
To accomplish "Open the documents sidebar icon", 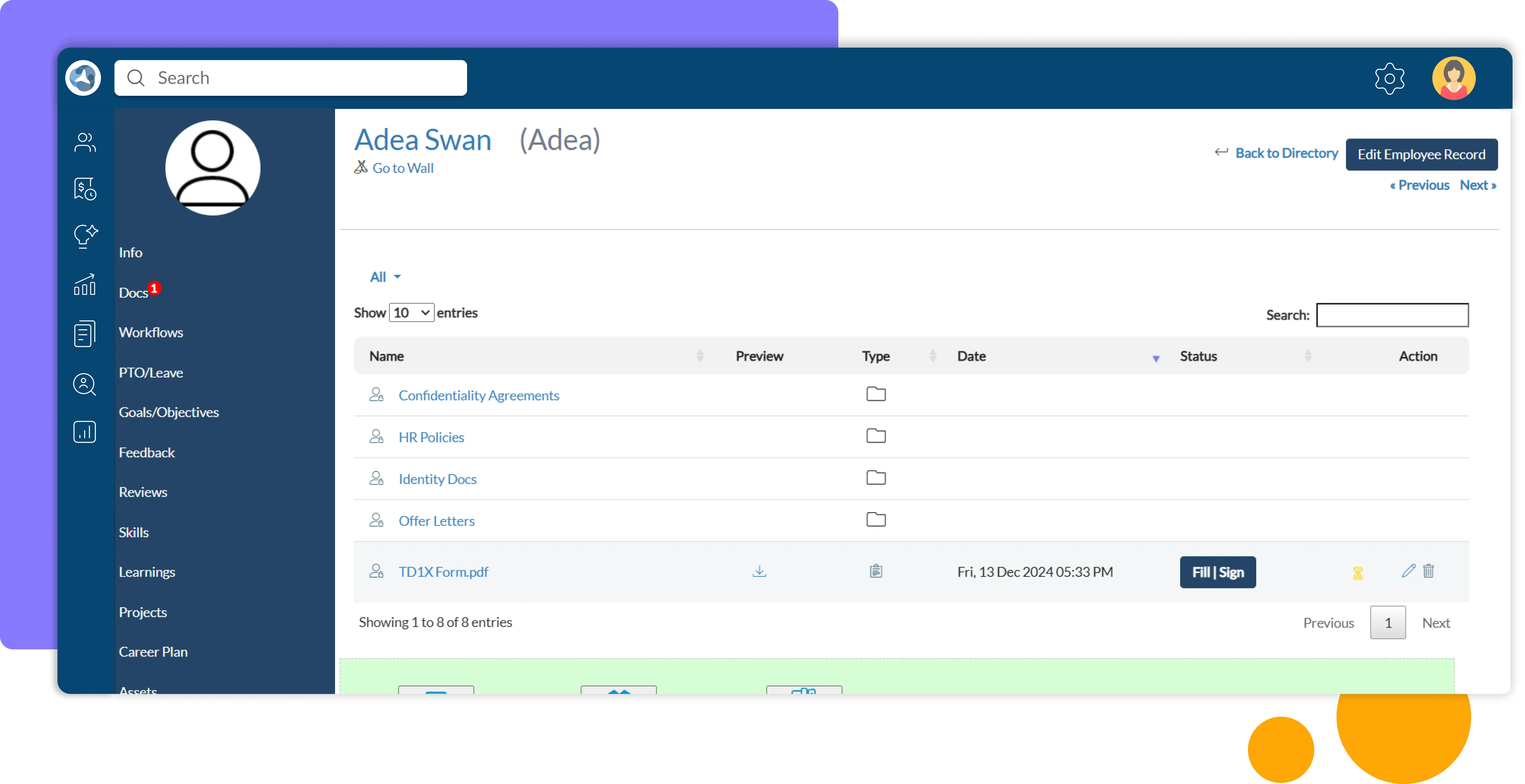I will click(85, 334).
